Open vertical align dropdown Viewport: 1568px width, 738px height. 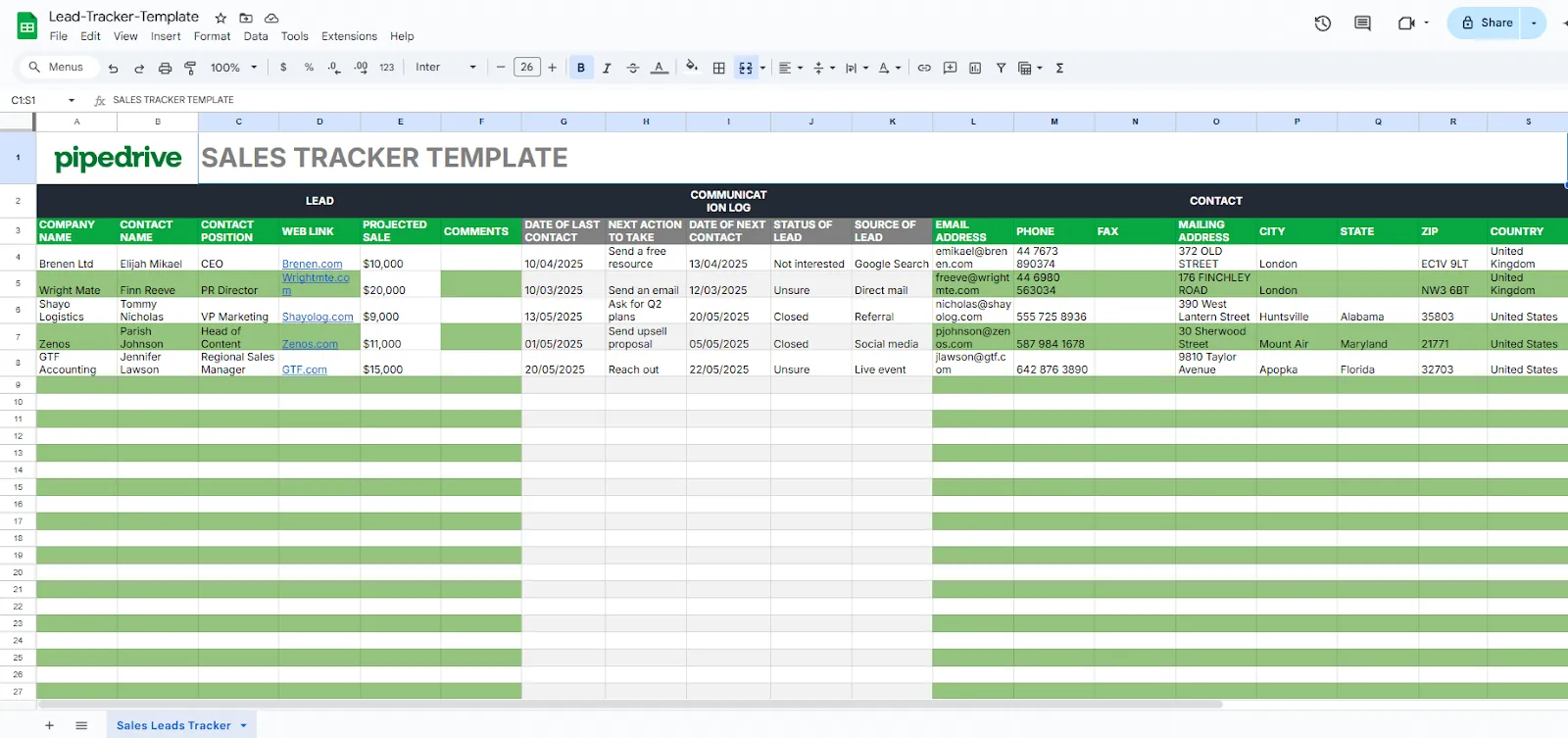[823, 68]
